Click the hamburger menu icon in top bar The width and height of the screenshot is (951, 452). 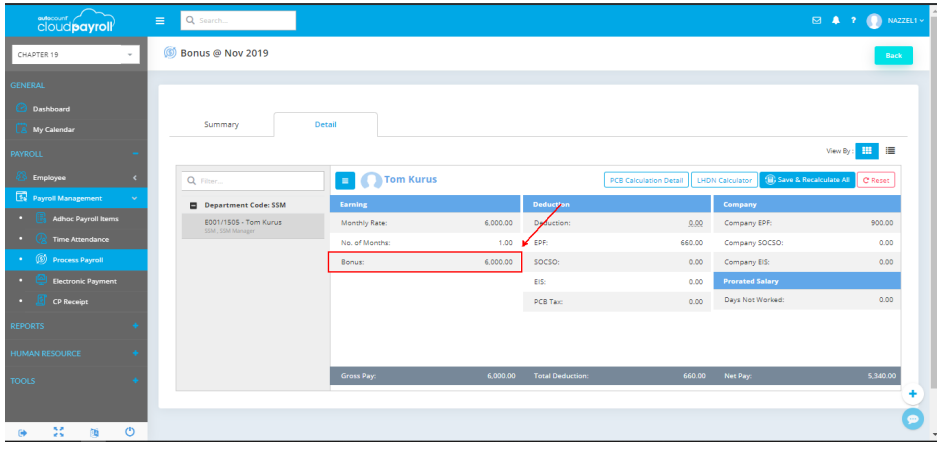(x=161, y=20)
